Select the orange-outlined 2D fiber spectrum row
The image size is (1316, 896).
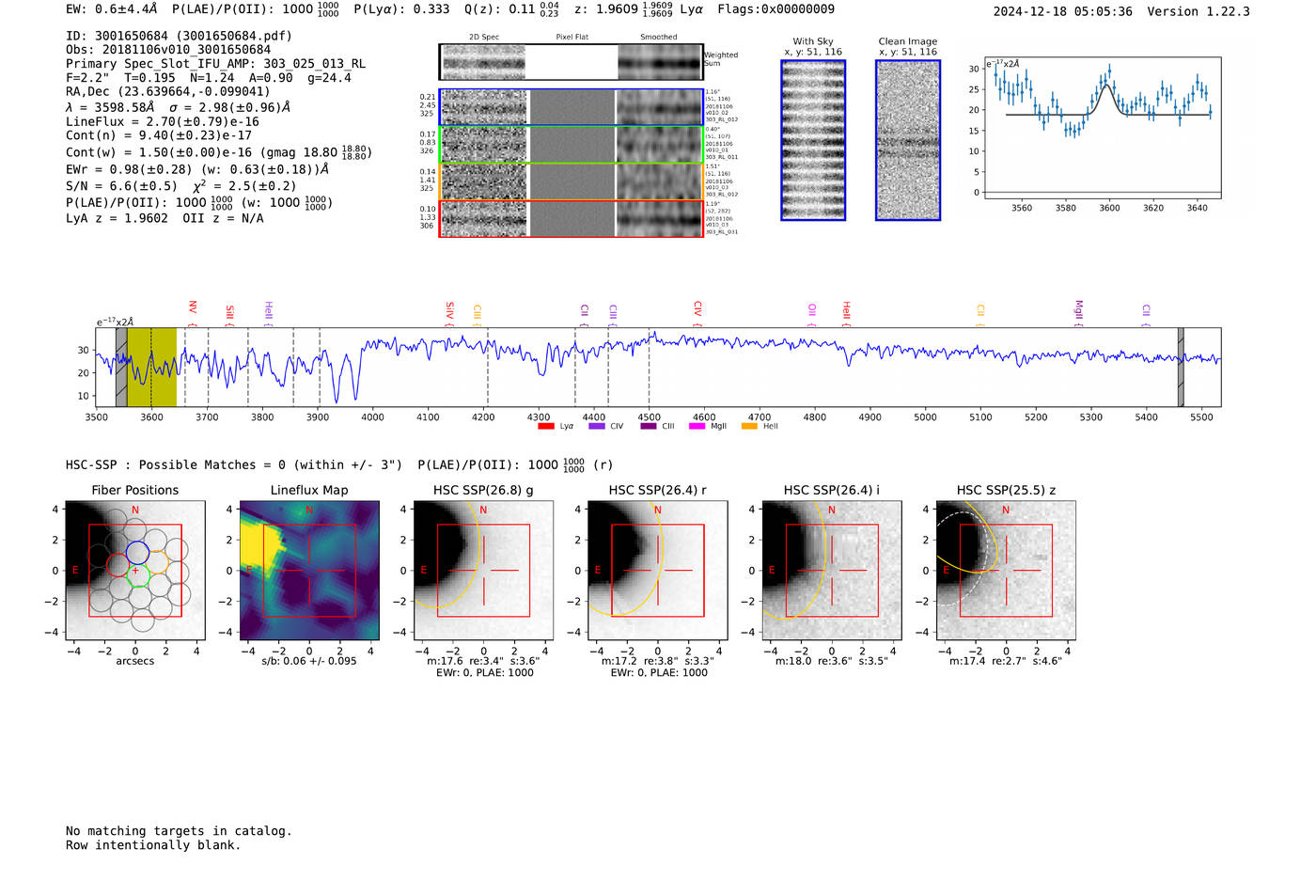tap(572, 181)
